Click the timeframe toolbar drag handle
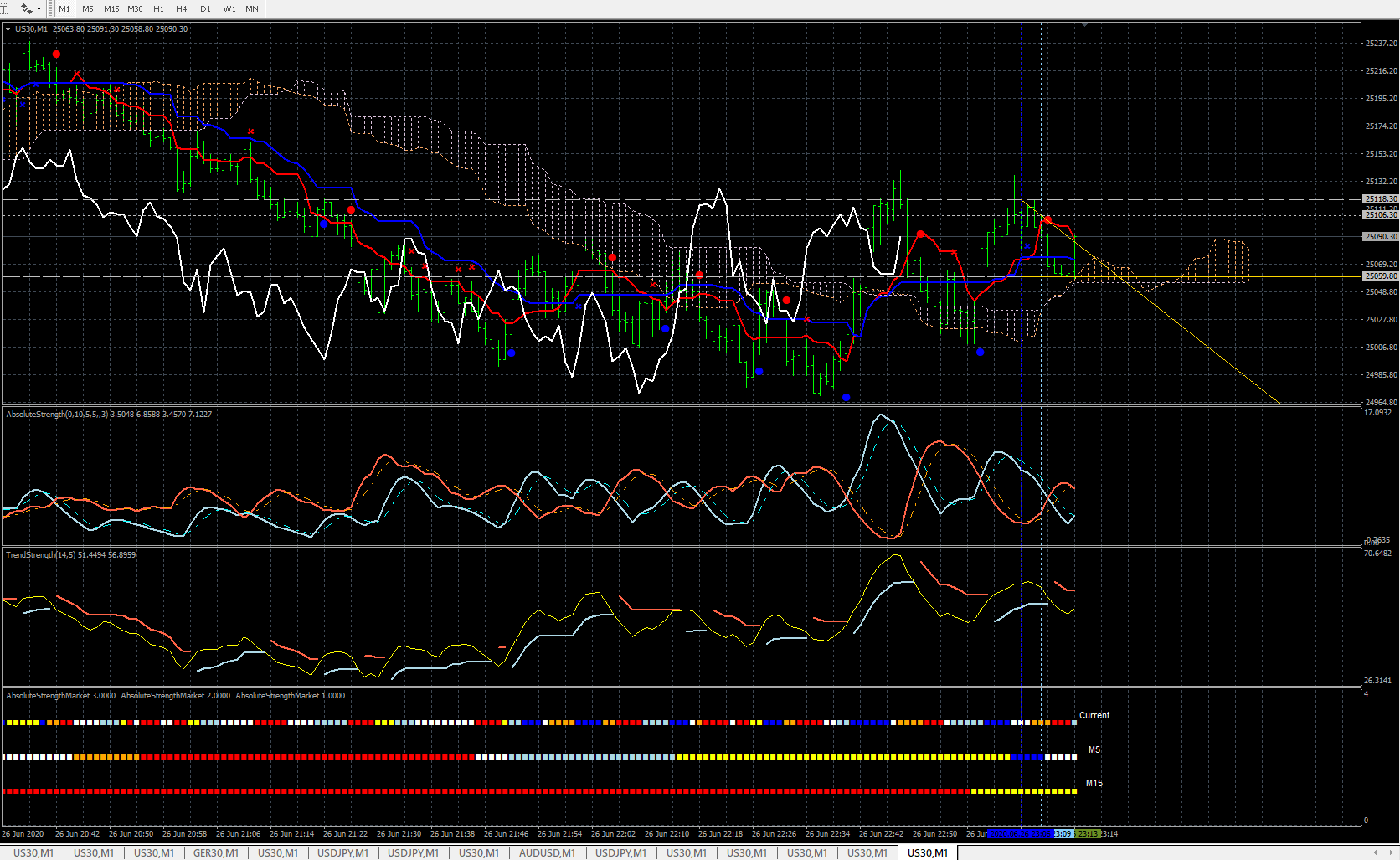1400x860 pixels. (51, 8)
